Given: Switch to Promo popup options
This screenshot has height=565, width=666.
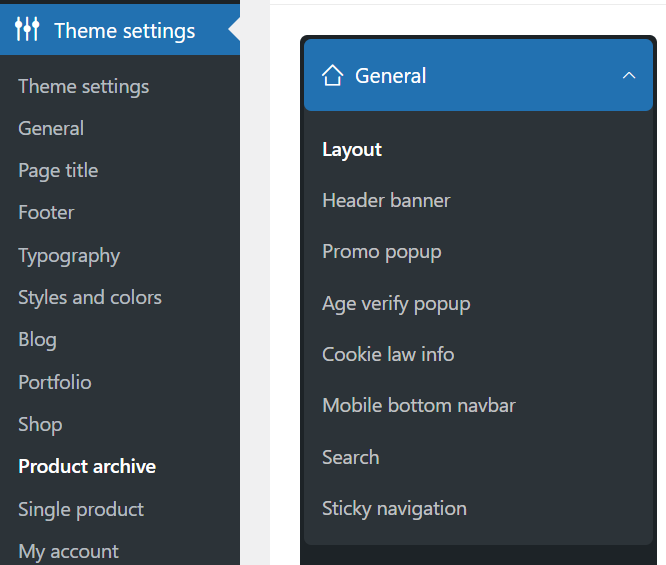Looking at the screenshot, I should point(381,251).
